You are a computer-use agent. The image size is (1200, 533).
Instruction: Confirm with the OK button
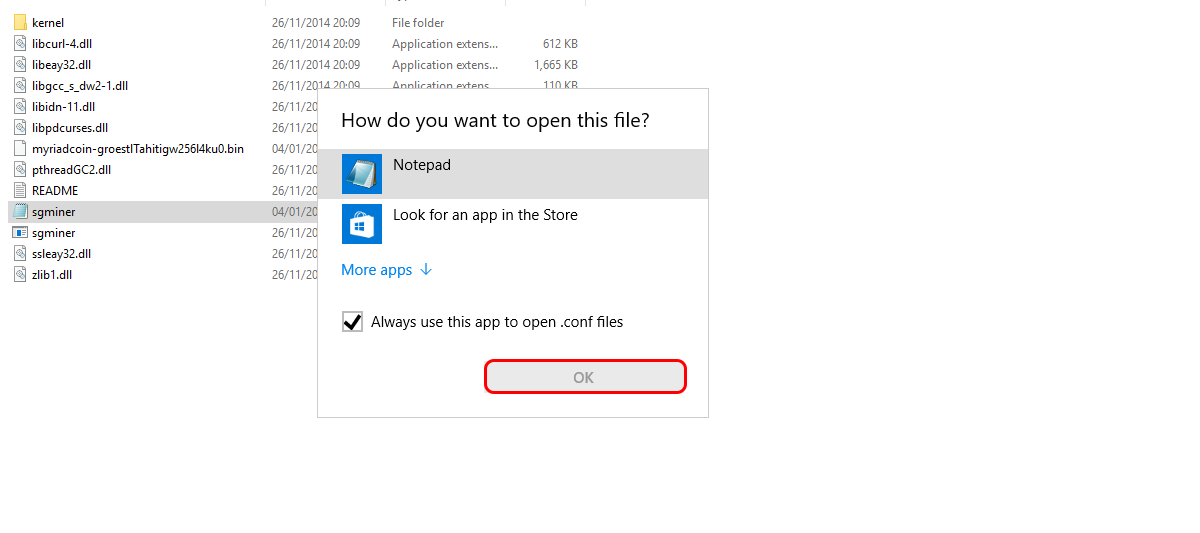[585, 377]
